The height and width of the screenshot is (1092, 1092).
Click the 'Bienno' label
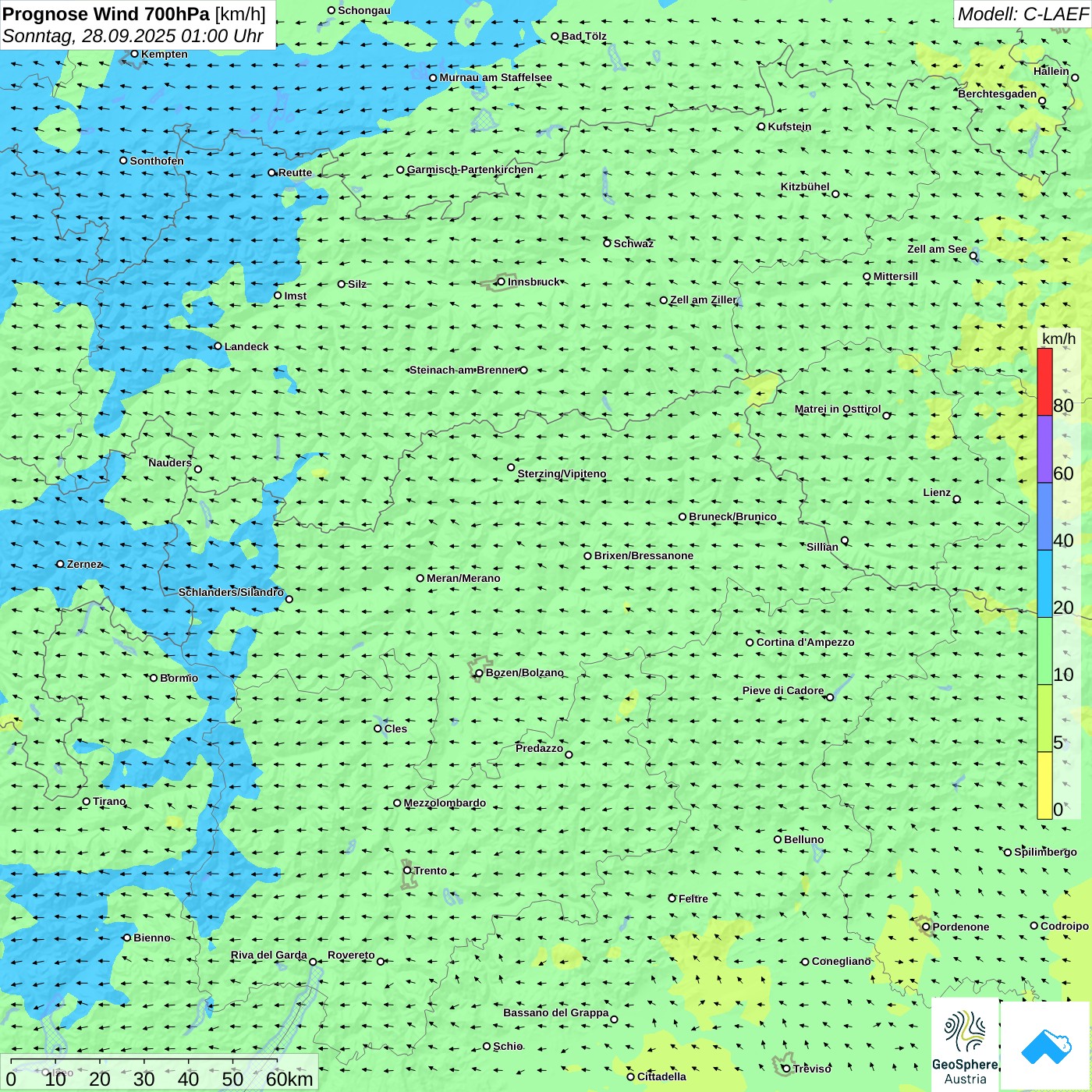click(x=151, y=938)
